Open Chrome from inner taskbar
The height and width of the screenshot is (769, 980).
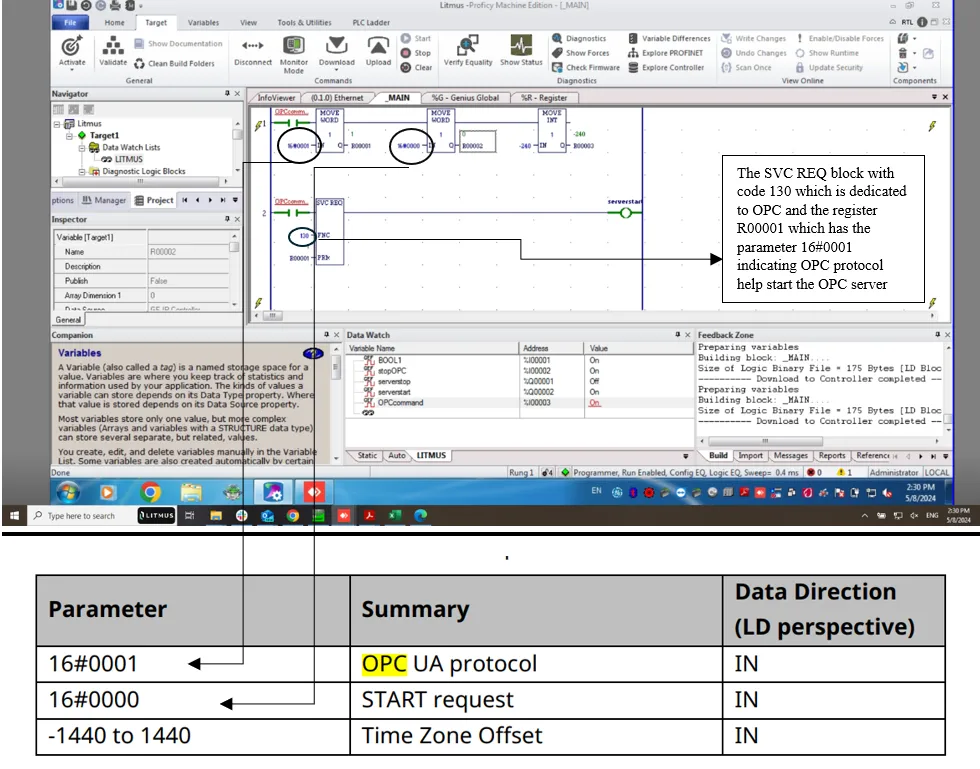151,493
